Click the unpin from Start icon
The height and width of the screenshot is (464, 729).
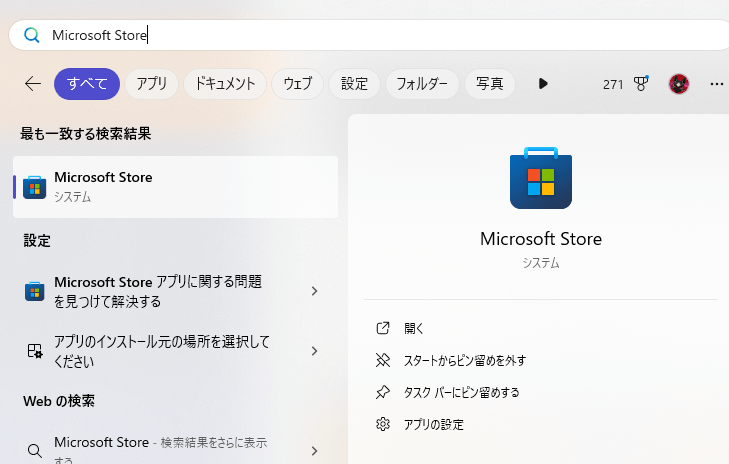click(383, 360)
